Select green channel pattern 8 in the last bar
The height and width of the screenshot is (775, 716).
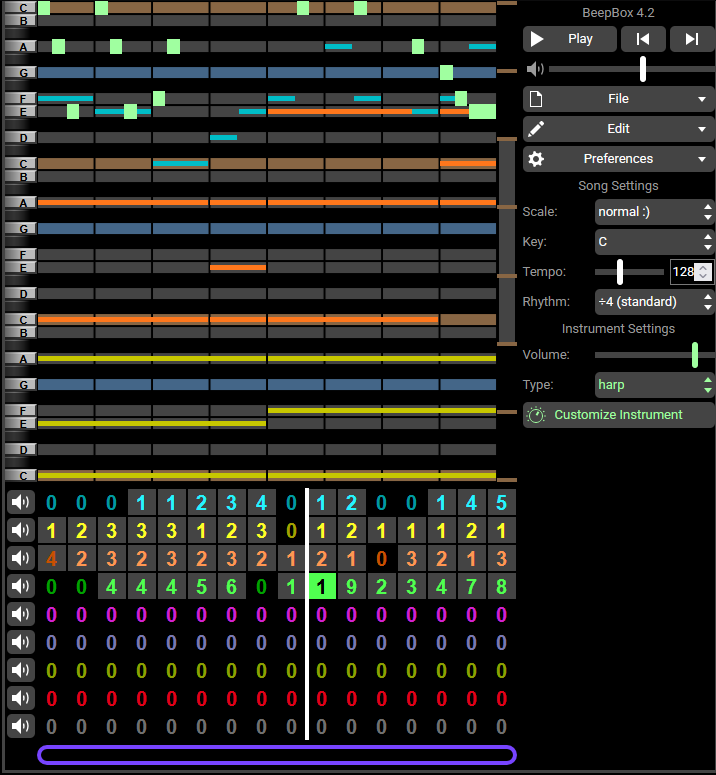tap(502, 587)
